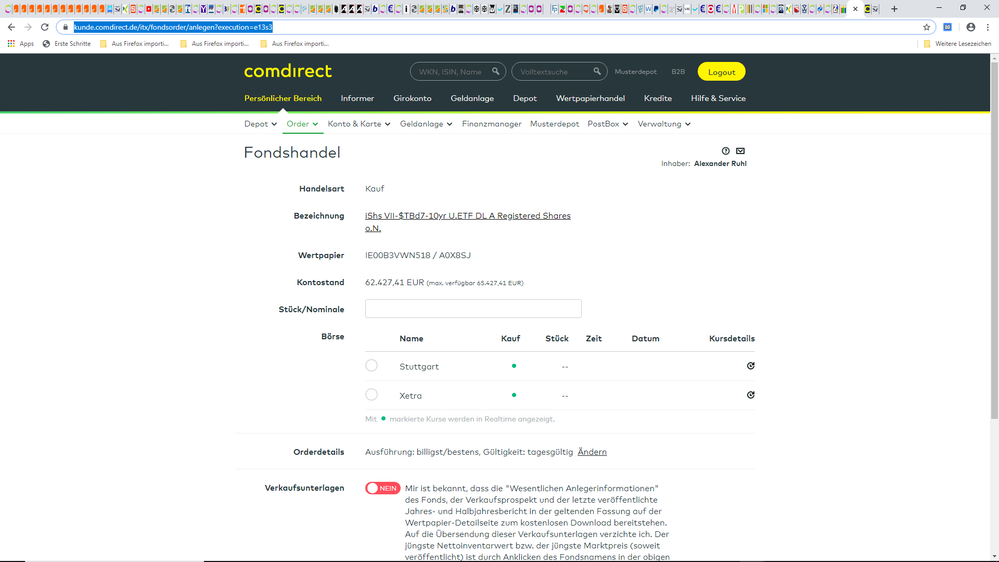The image size is (999, 562).
Task: Reload the page in the browser
Action: tap(45, 27)
